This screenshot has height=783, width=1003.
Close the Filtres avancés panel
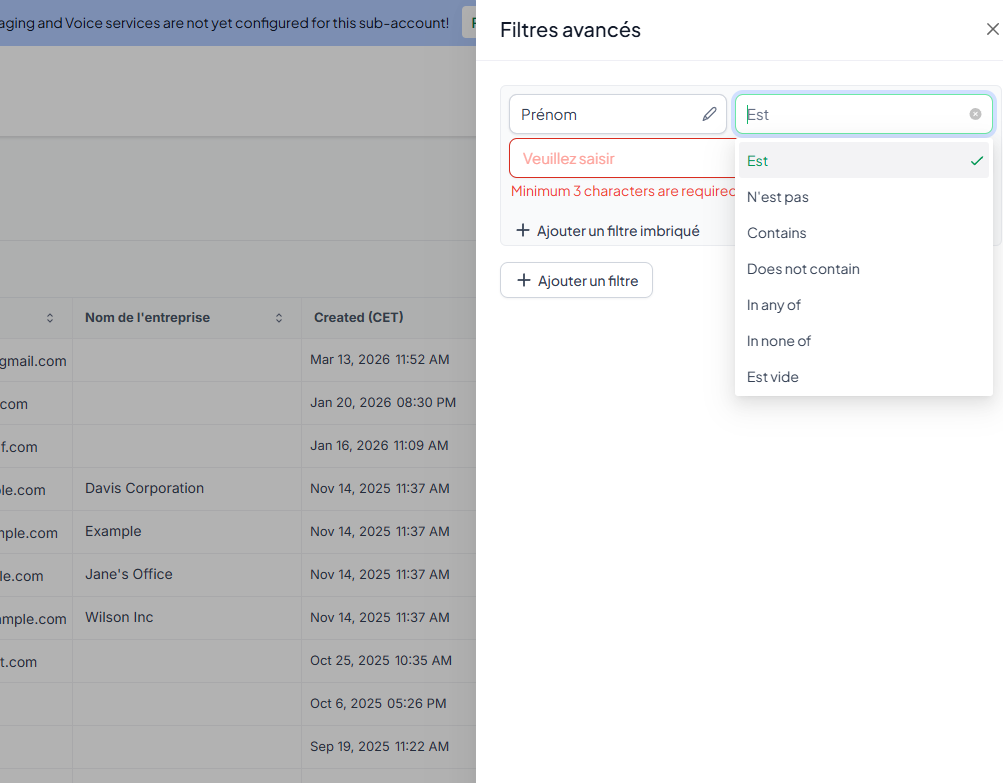992,30
